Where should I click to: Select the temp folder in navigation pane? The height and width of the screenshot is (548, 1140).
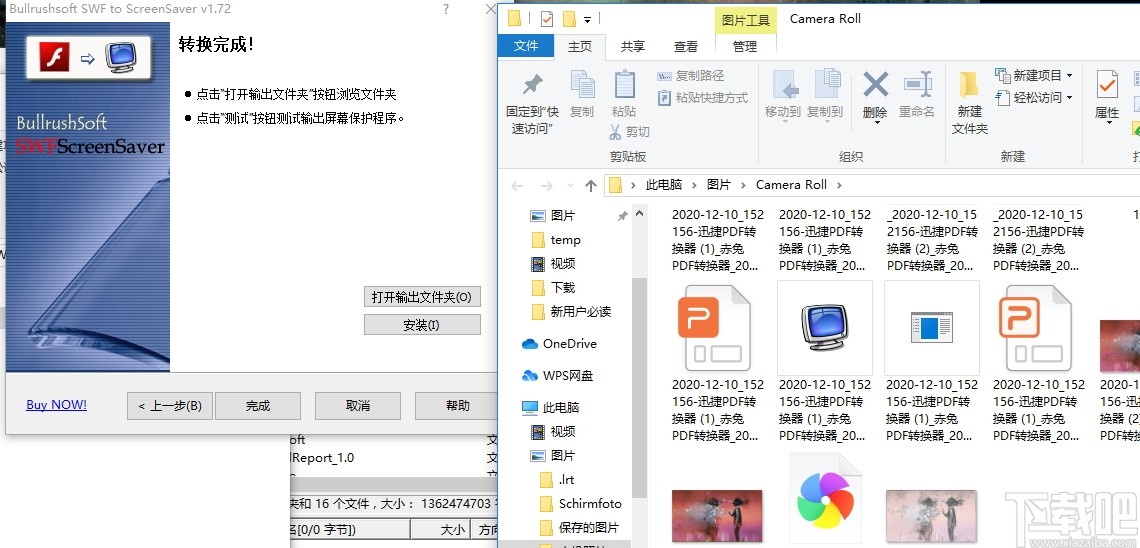click(565, 240)
